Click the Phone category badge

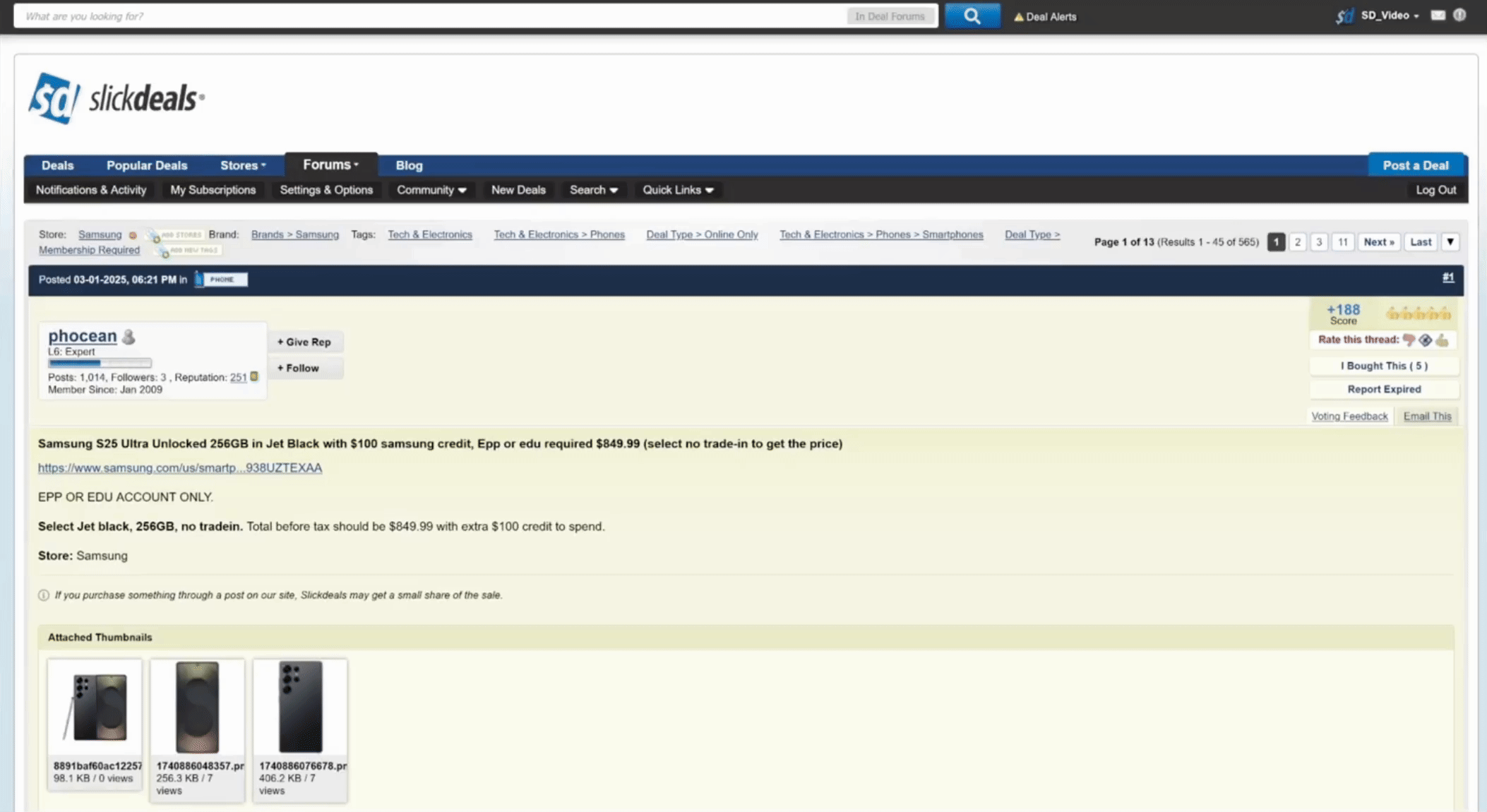221,280
